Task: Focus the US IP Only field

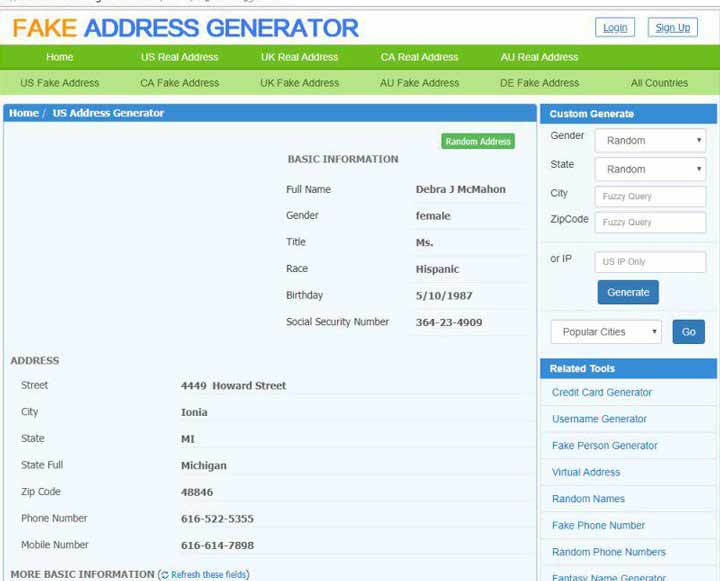Action: pyautogui.click(x=650, y=262)
